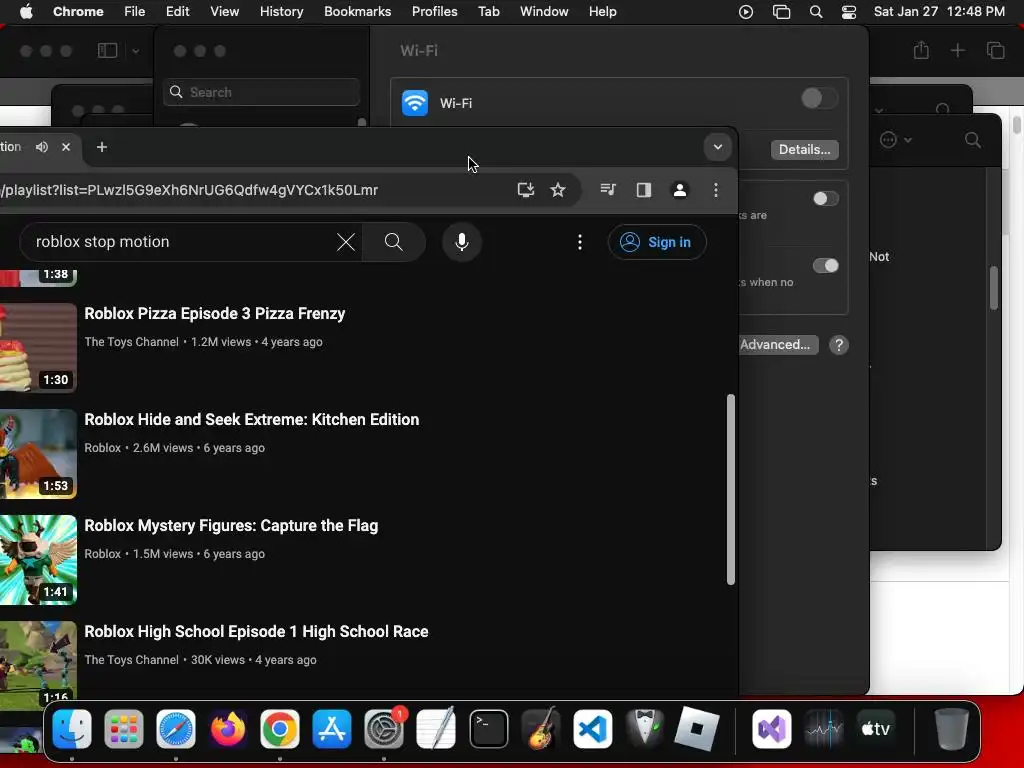The image size is (1024, 768).
Task: Click the YouTube search magnifier button
Action: 394,242
